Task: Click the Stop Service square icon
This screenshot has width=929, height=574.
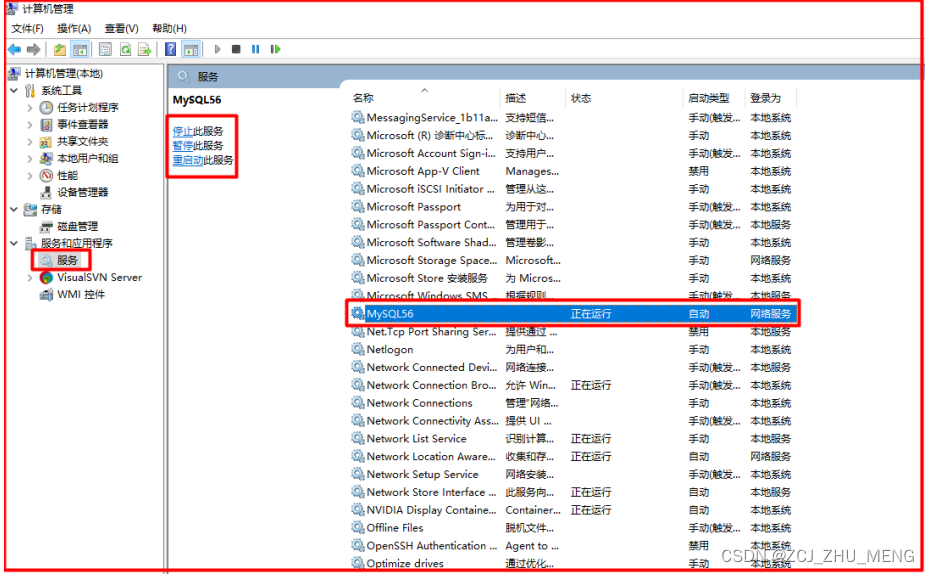Action: pyautogui.click(x=236, y=49)
